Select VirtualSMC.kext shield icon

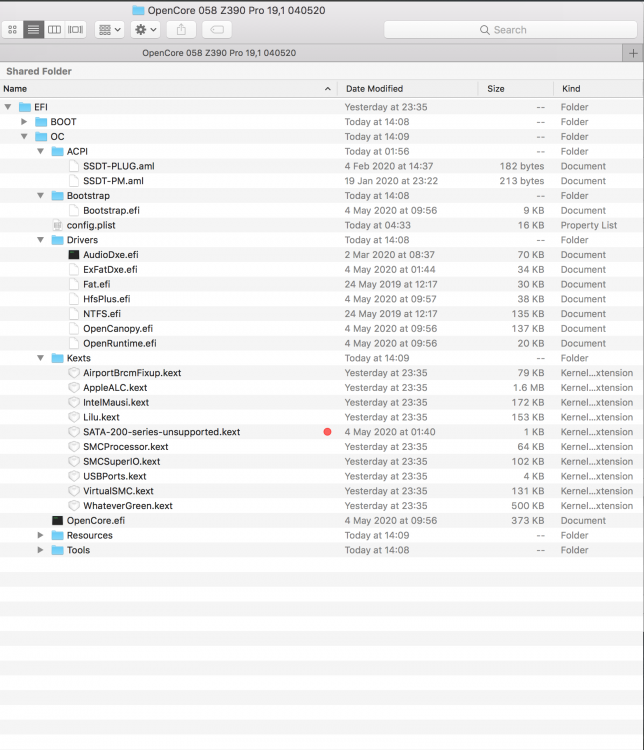[74, 491]
